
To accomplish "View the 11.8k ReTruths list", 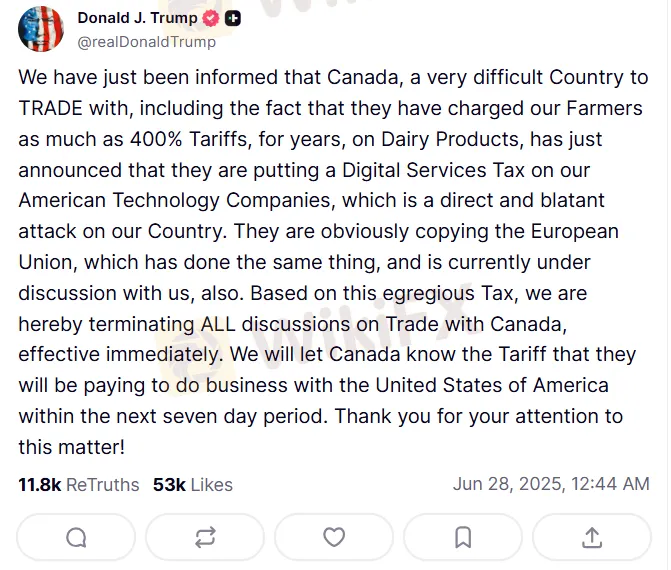I will tap(78, 485).
